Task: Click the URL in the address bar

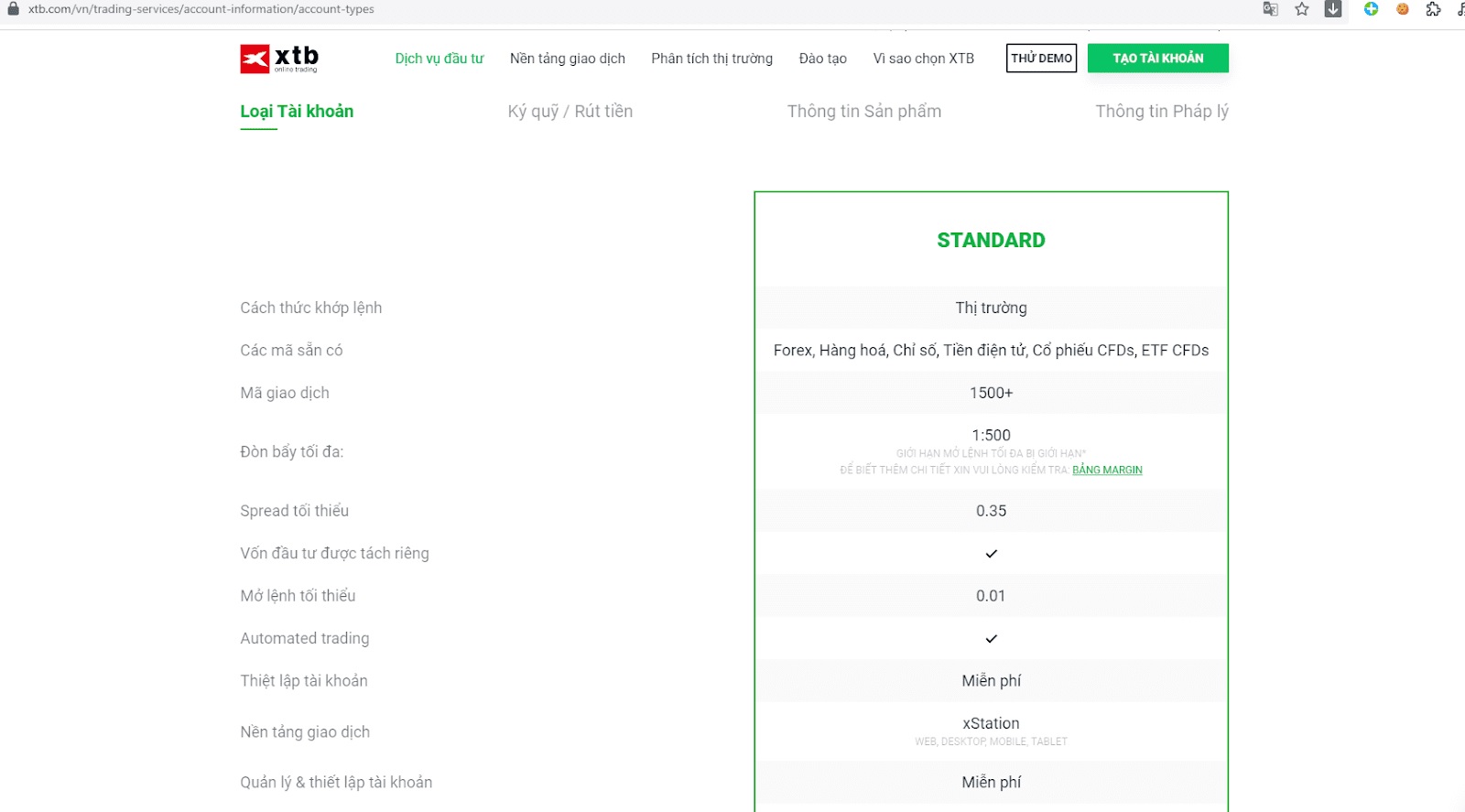Action: pos(201,9)
